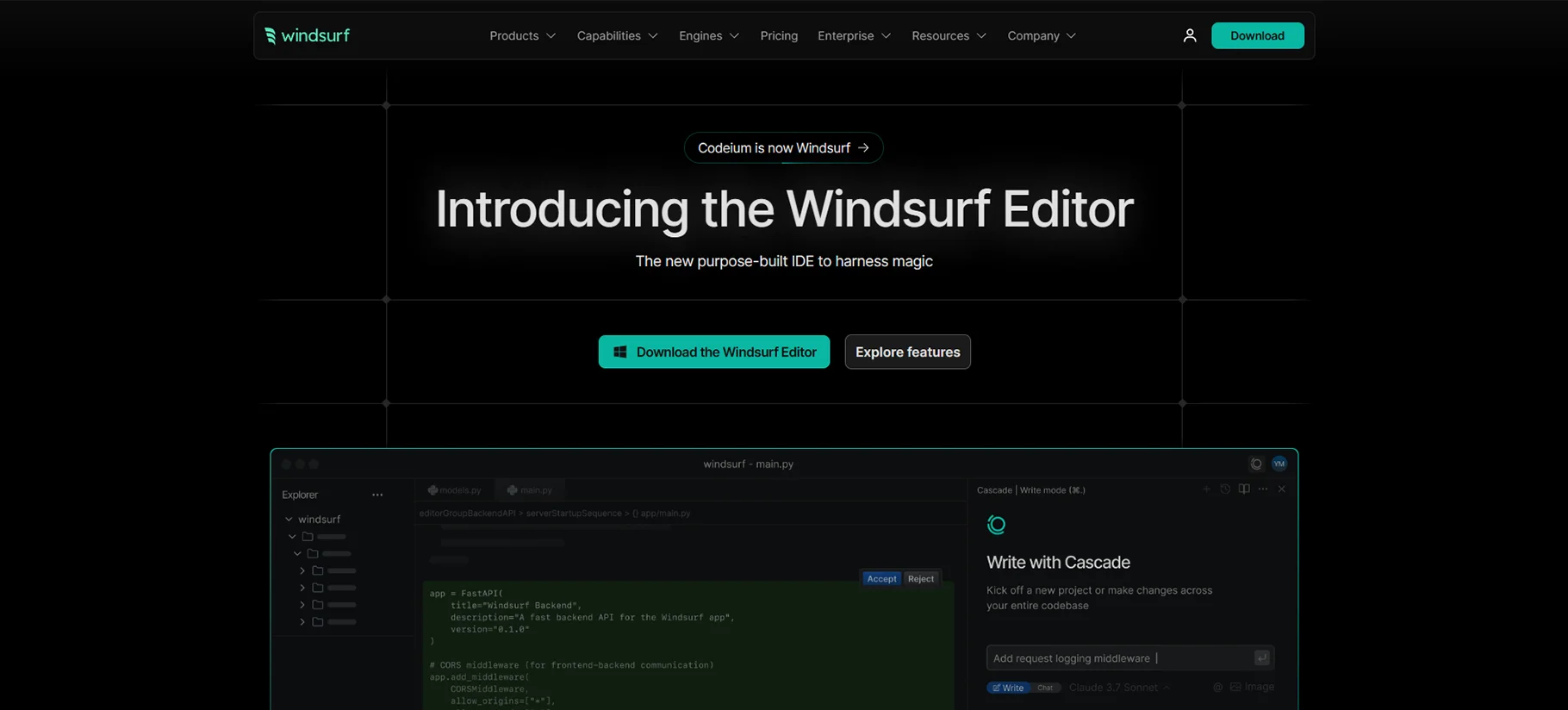The height and width of the screenshot is (710, 1568).
Task: Select the main.py editor tab
Action: click(x=530, y=490)
